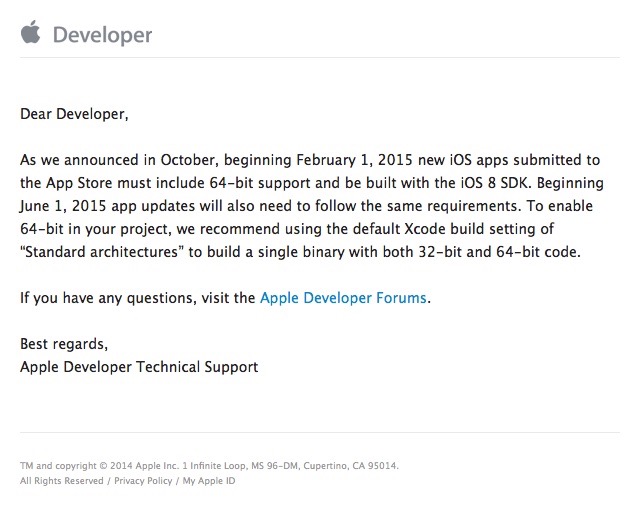The width and height of the screenshot is (640, 506).
Task: Click the 'Dear Developer,' greeting
Action: (x=74, y=114)
